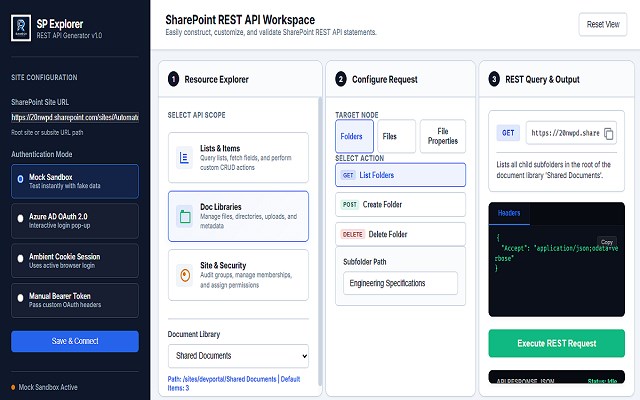Click the generated REST URL field
This screenshot has height=400, width=640.
[571, 133]
